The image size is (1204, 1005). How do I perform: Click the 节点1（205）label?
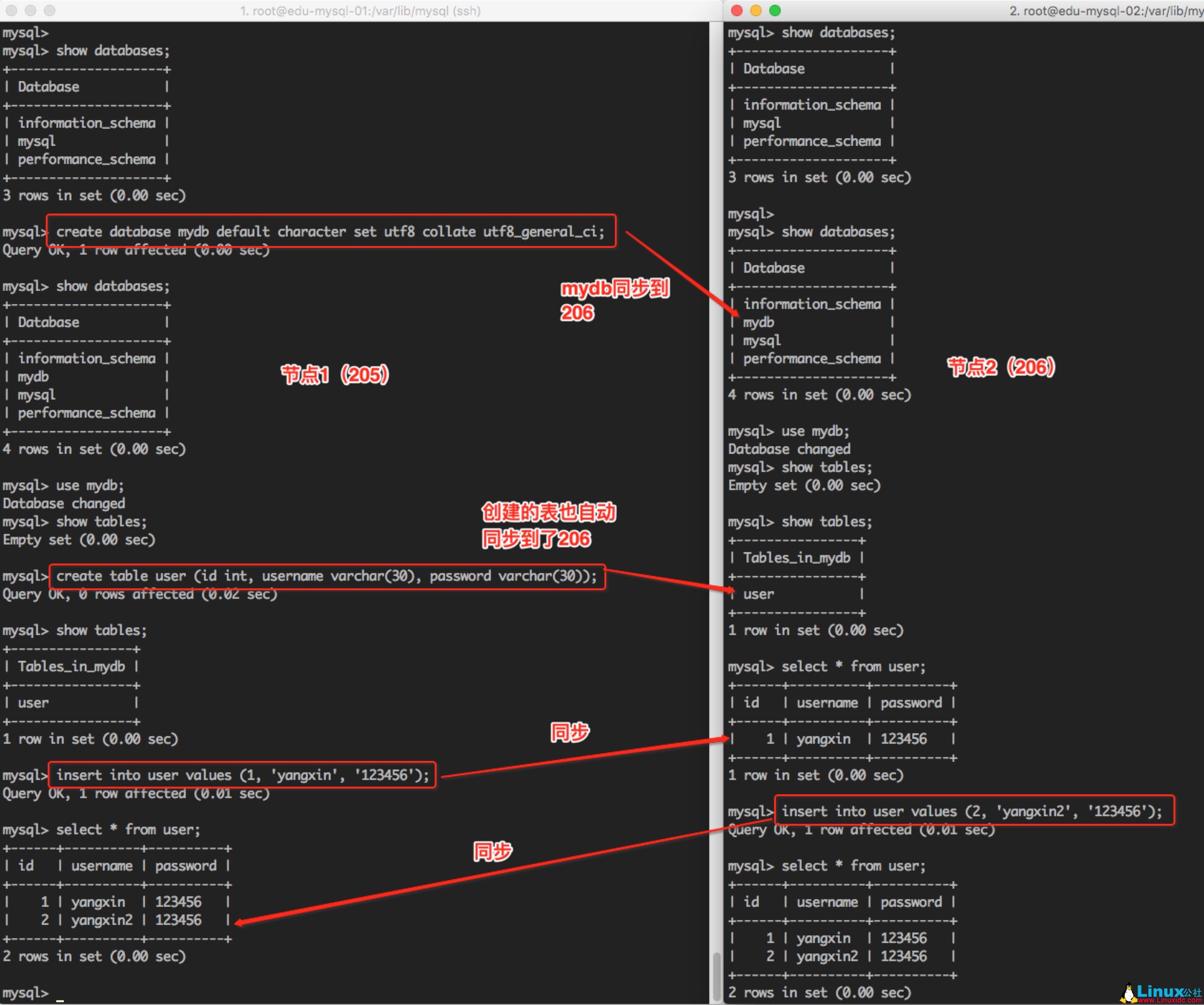point(335,375)
